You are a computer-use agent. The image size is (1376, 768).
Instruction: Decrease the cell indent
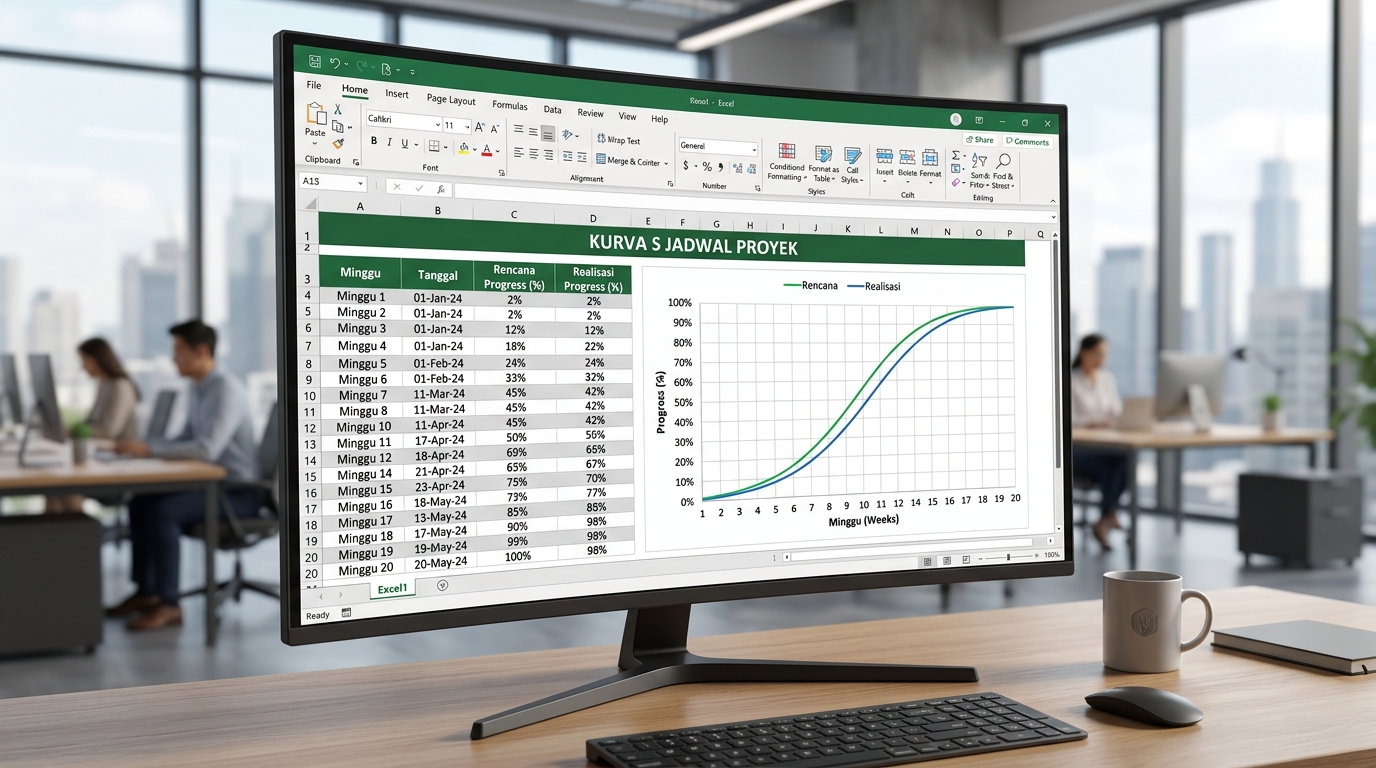point(567,156)
